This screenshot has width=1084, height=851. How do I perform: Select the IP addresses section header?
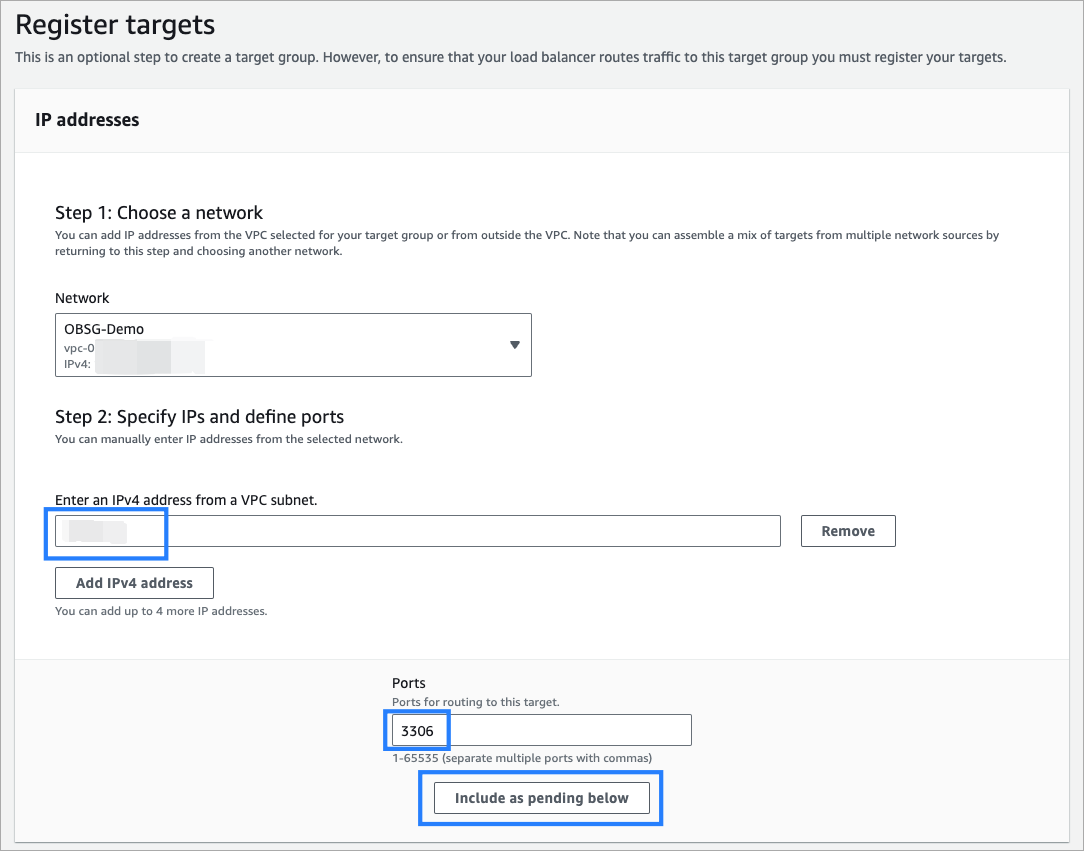[88, 120]
